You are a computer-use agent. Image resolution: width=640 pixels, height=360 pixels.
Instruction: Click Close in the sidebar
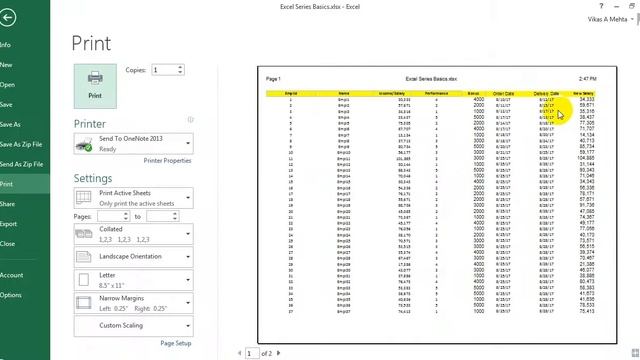pyautogui.click(x=7, y=244)
